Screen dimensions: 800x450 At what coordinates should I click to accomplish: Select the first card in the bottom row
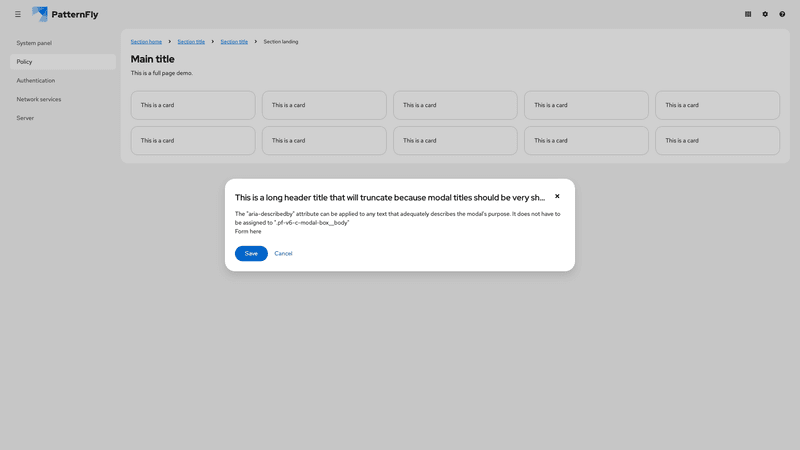point(193,141)
